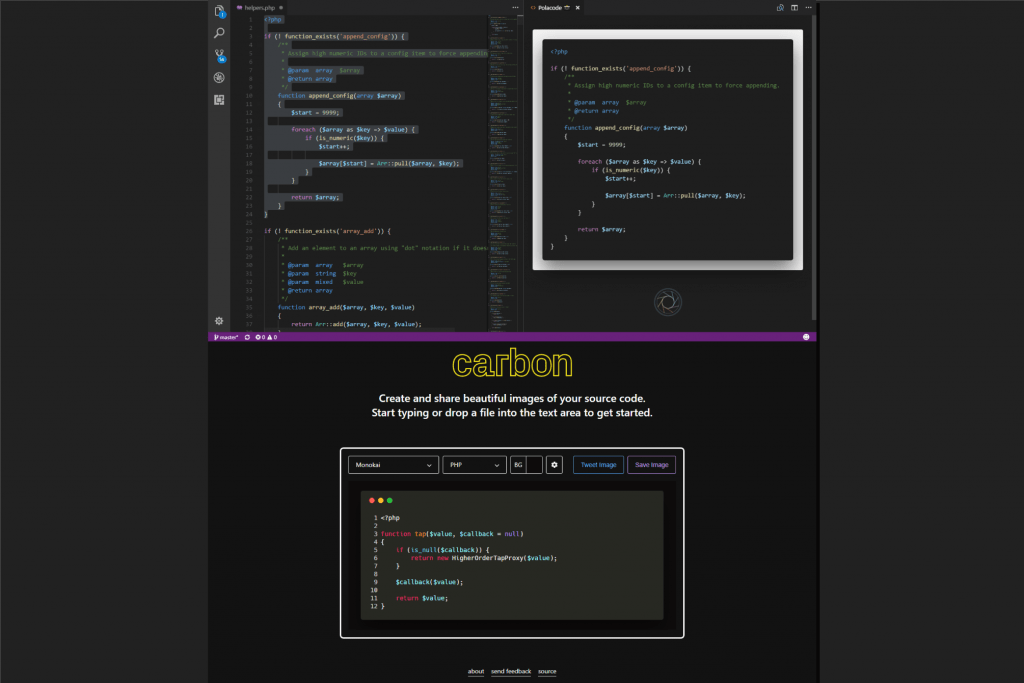Click the code minimap in helpers.php editor
This screenshot has height=683, width=1024.
pyautogui.click(x=503, y=173)
